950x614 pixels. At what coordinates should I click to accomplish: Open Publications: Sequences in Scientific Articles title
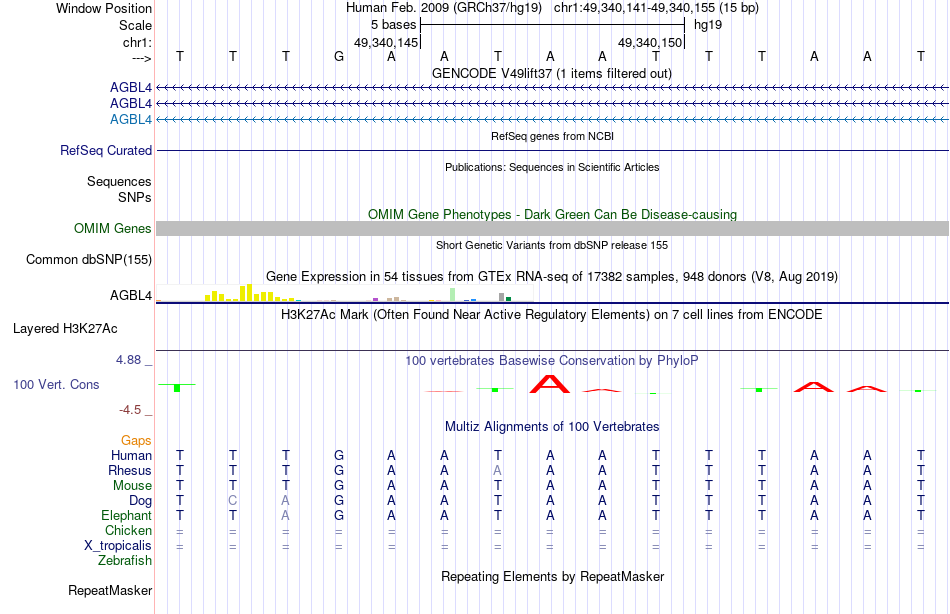click(552, 167)
